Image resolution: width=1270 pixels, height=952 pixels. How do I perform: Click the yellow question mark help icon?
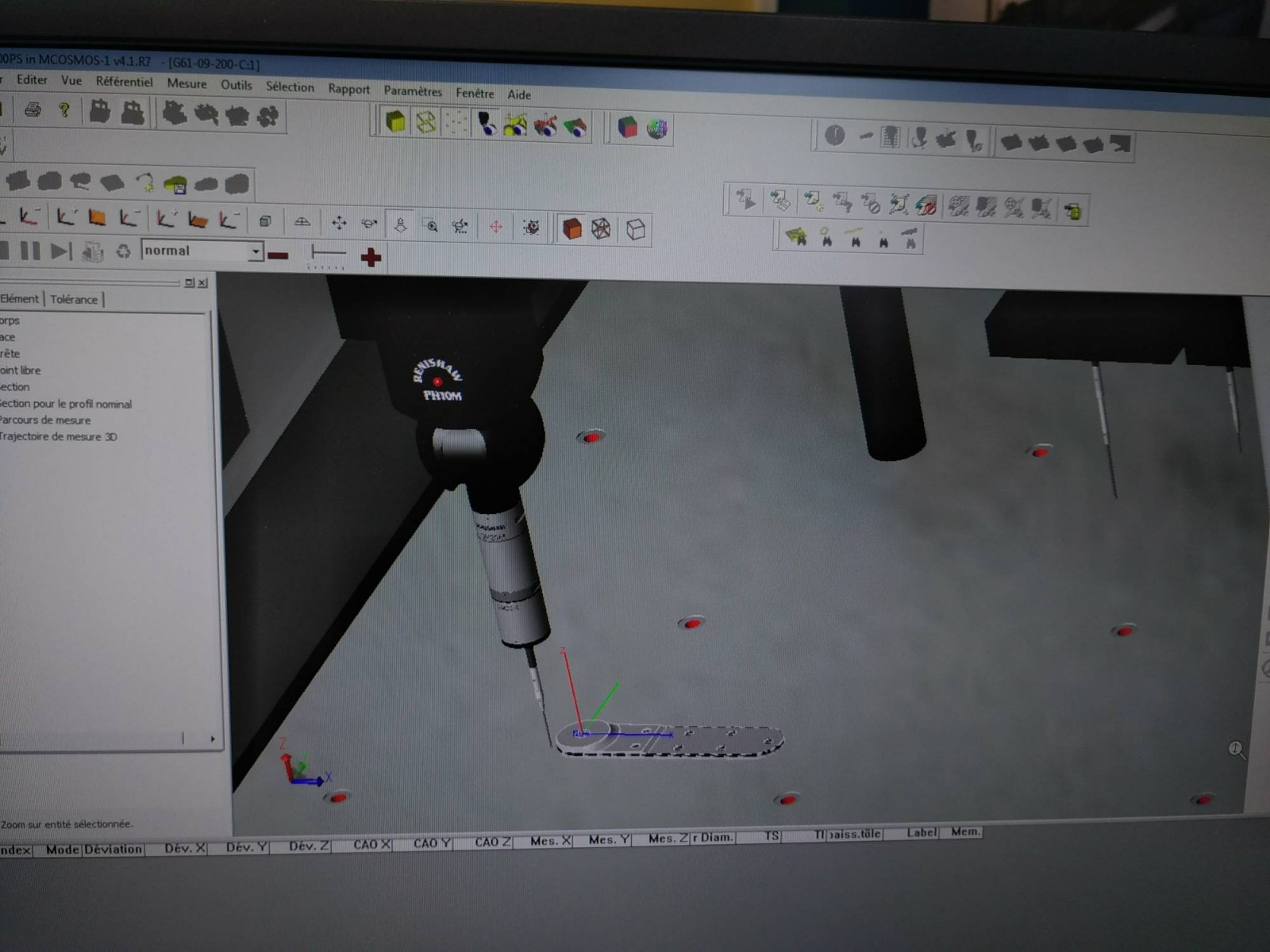click(x=64, y=110)
